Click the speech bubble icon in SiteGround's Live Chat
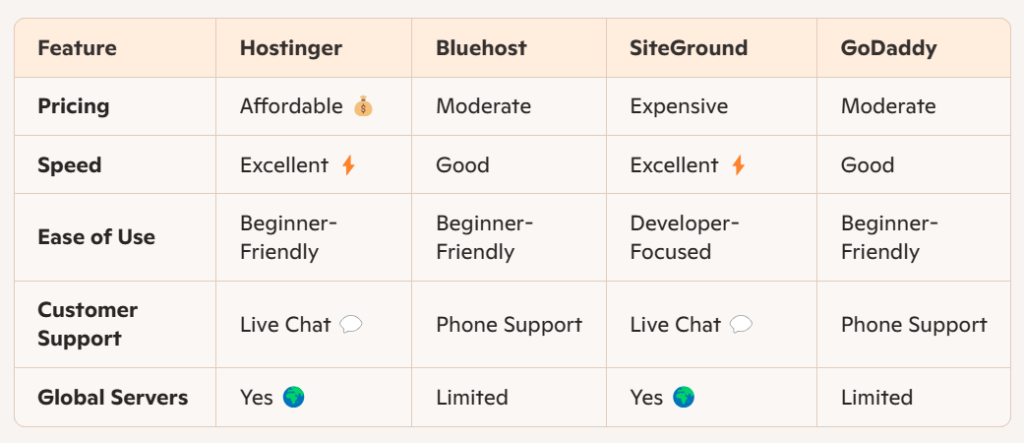This screenshot has width=1024, height=443. 741,324
